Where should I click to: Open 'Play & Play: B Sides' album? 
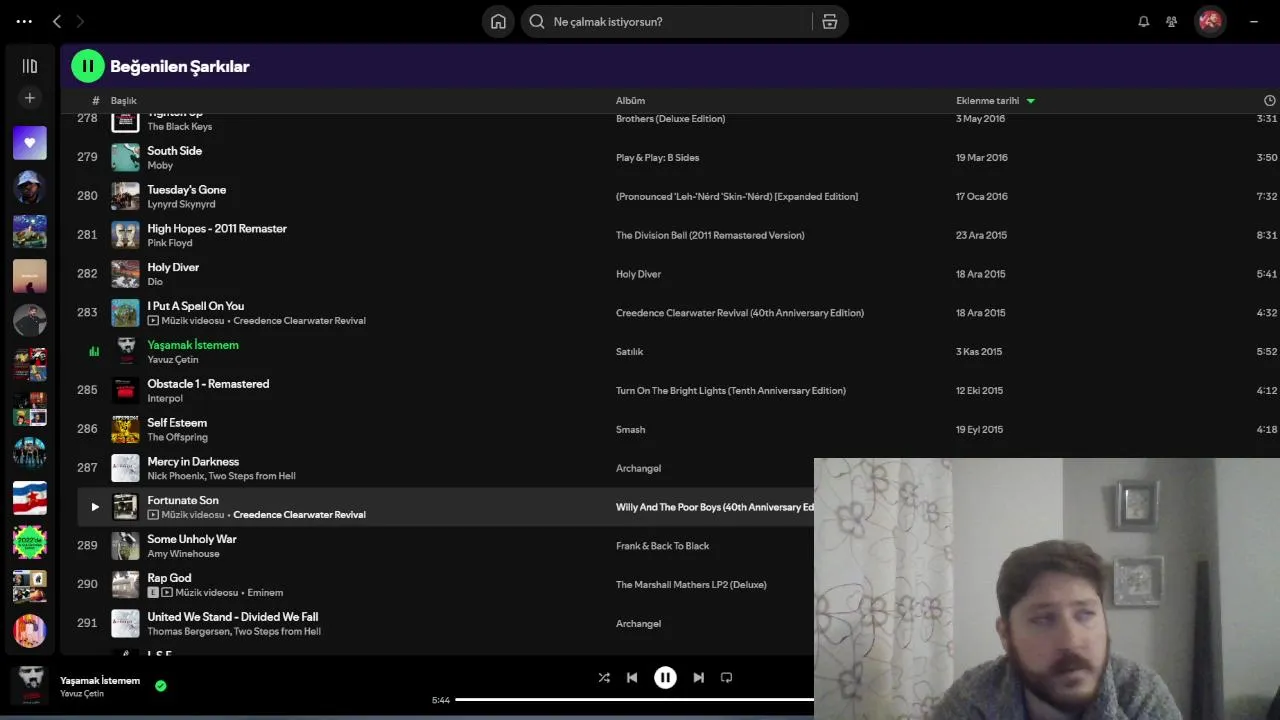tap(657, 158)
